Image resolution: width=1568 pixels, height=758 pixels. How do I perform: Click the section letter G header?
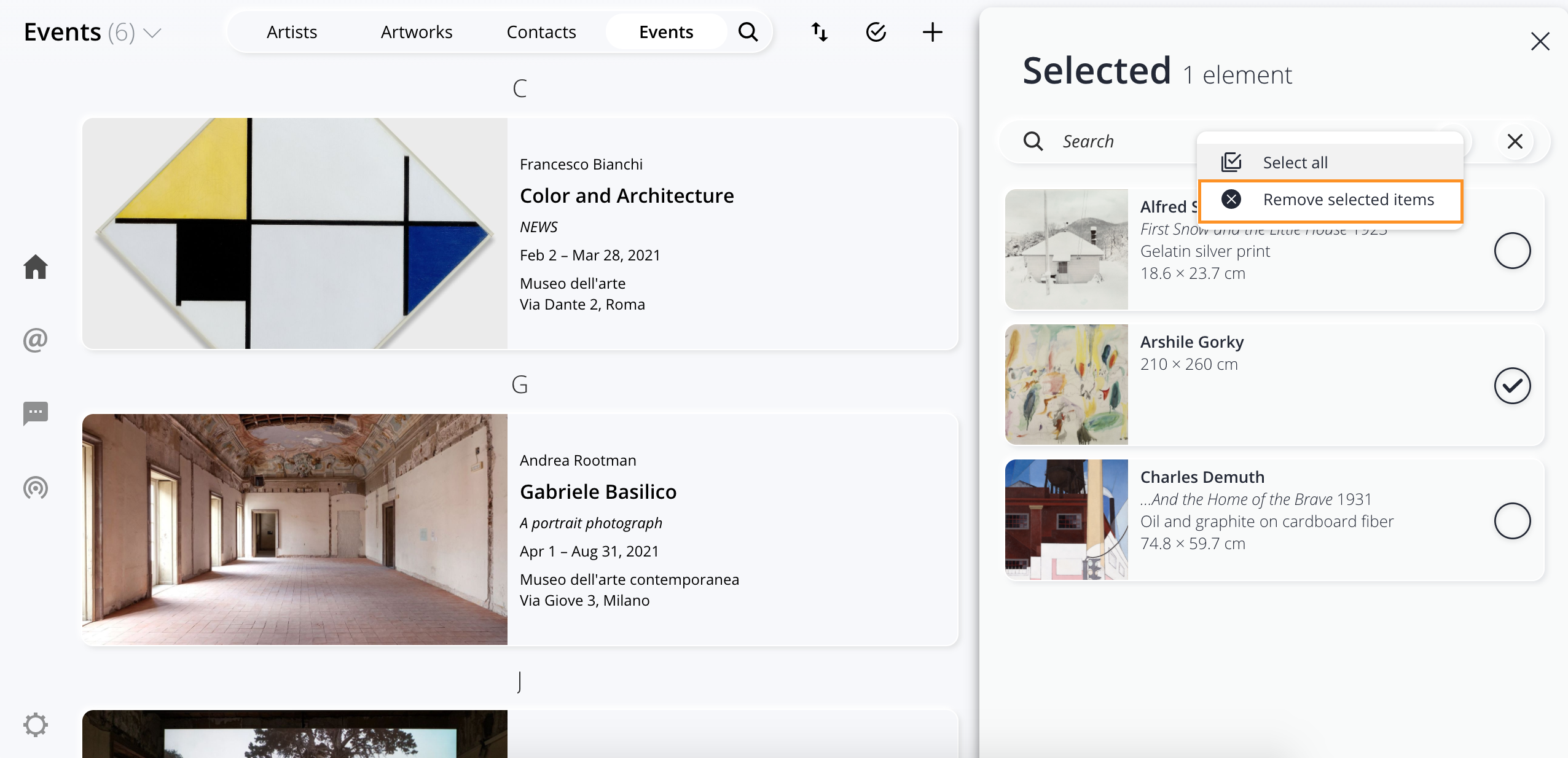point(520,385)
